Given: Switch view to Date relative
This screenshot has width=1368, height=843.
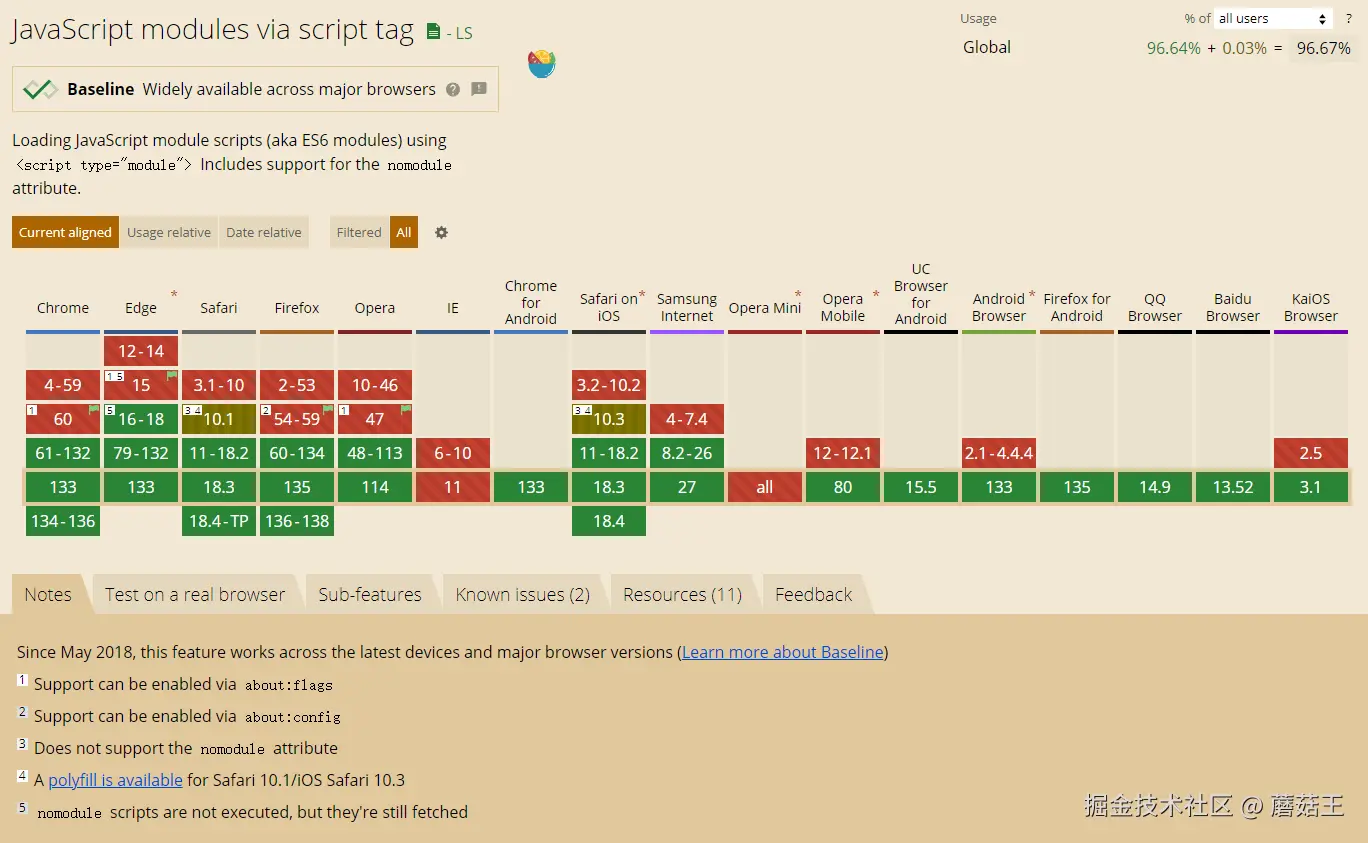Looking at the screenshot, I should 264,232.
